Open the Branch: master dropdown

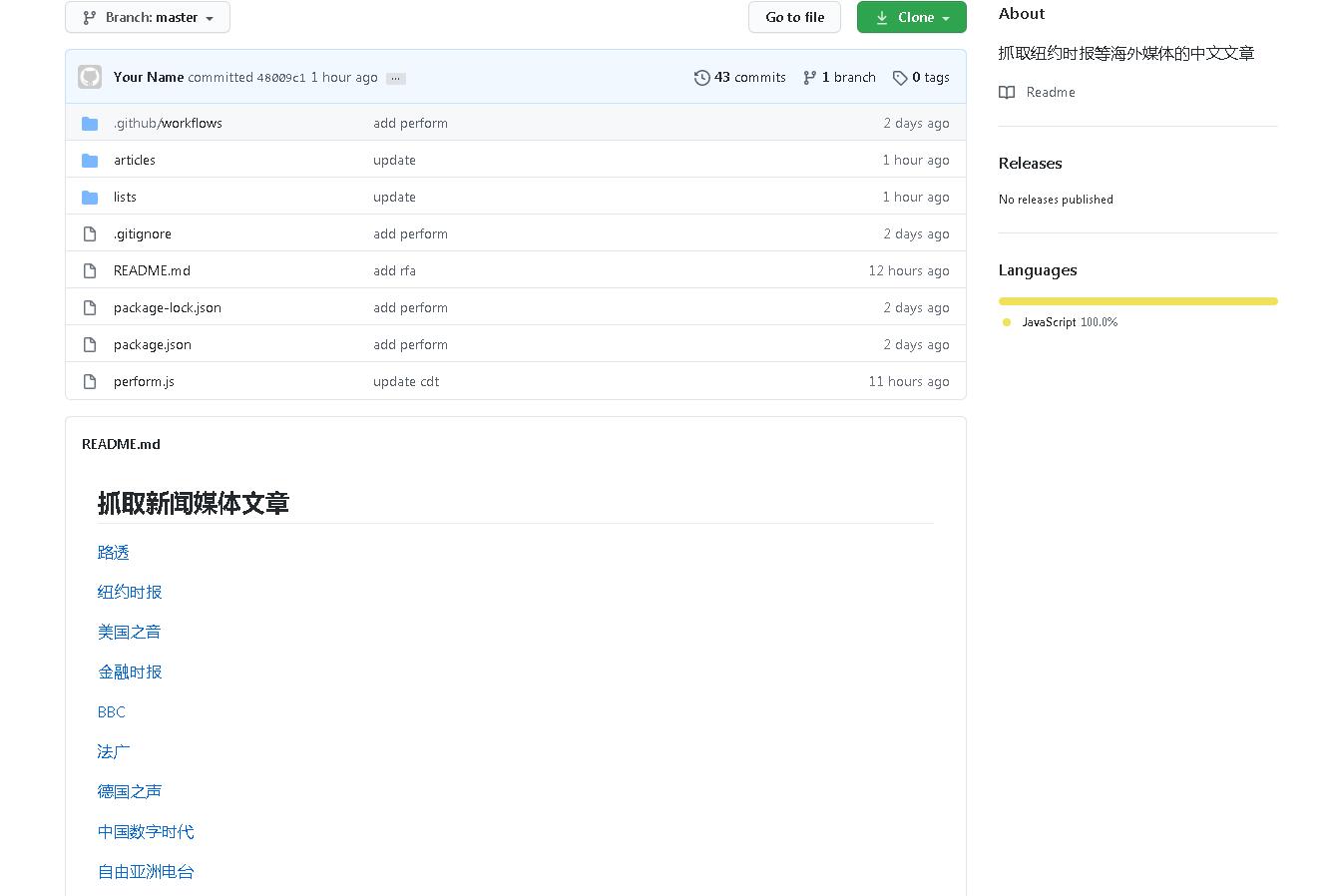pyautogui.click(x=148, y=17)
